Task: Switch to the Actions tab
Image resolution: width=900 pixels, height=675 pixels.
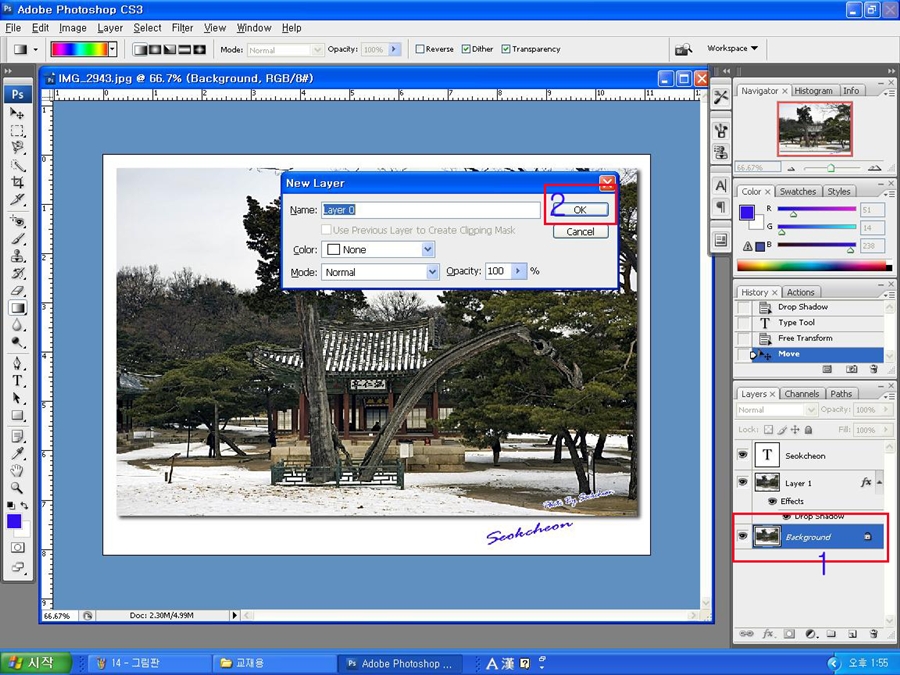Action: point(800,292)
